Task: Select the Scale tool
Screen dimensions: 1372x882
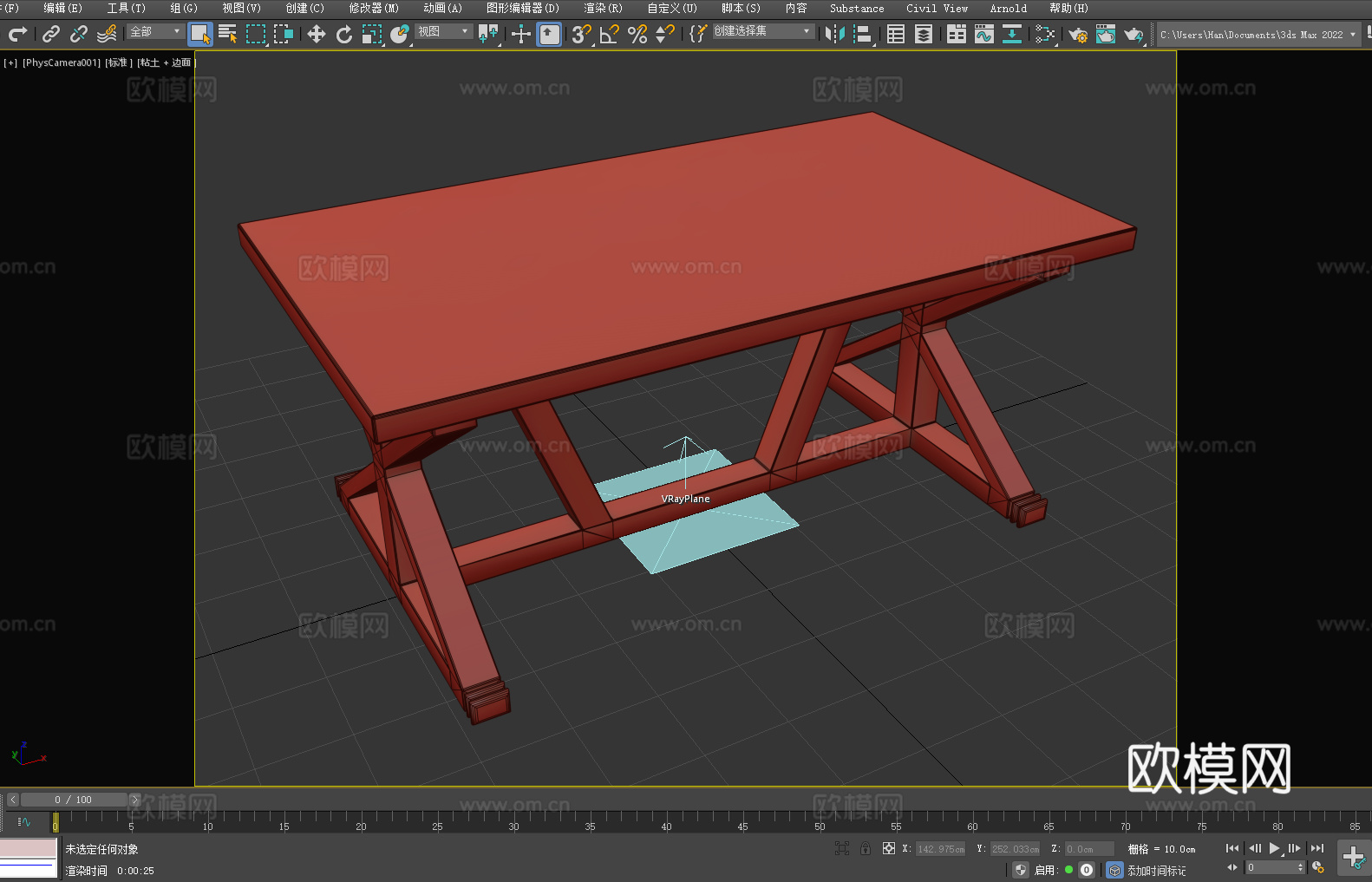Action: tap(372, 34)
